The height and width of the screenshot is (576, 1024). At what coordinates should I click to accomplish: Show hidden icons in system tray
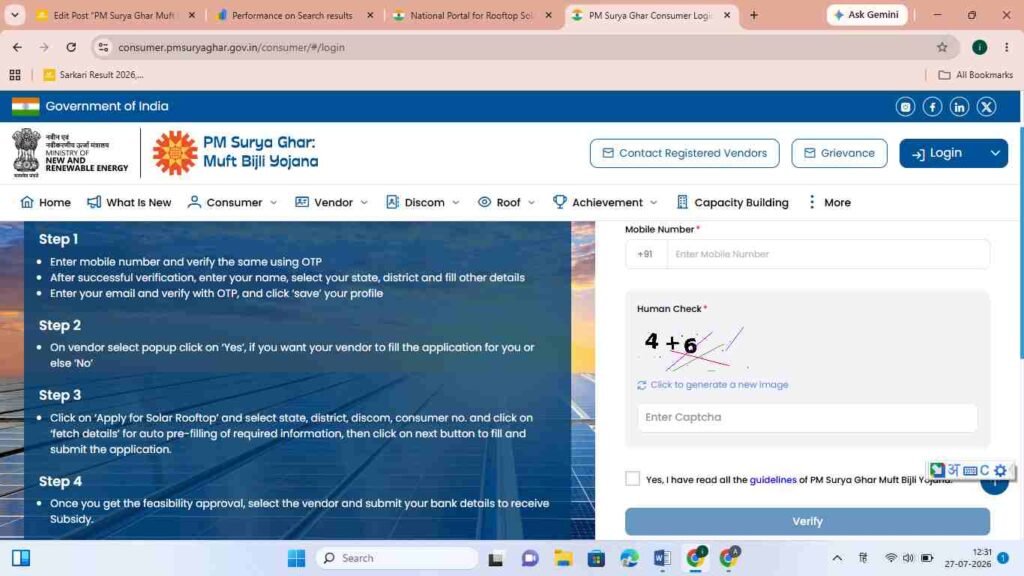(837, 558)
